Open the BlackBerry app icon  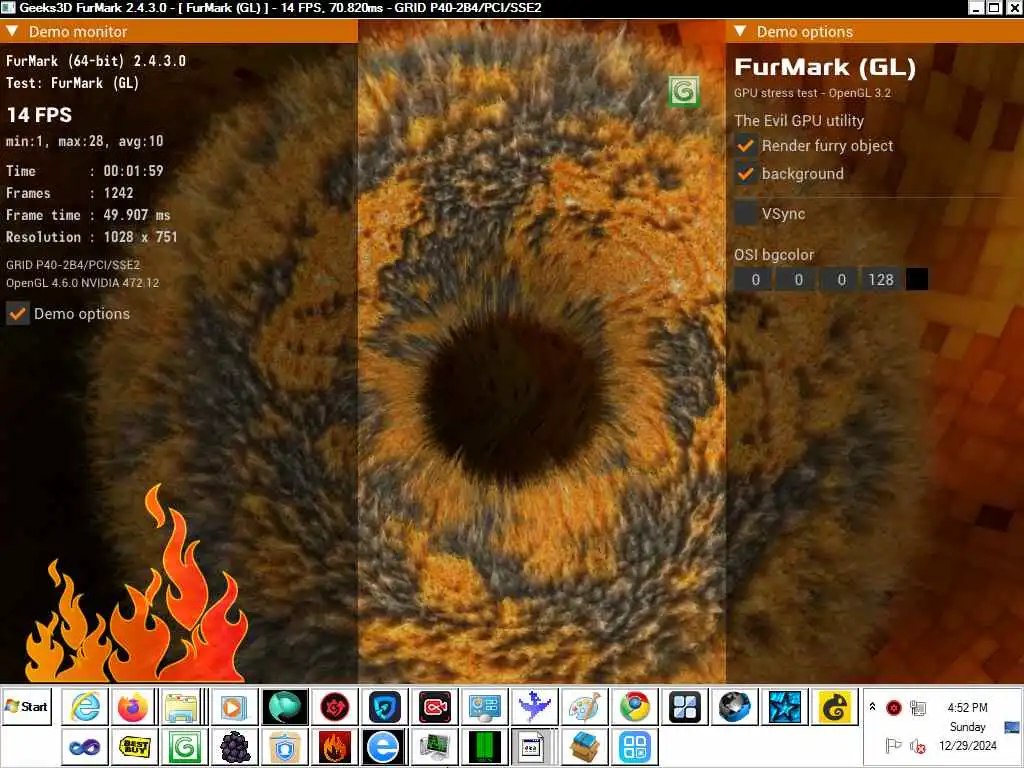[x=235, y=746]
